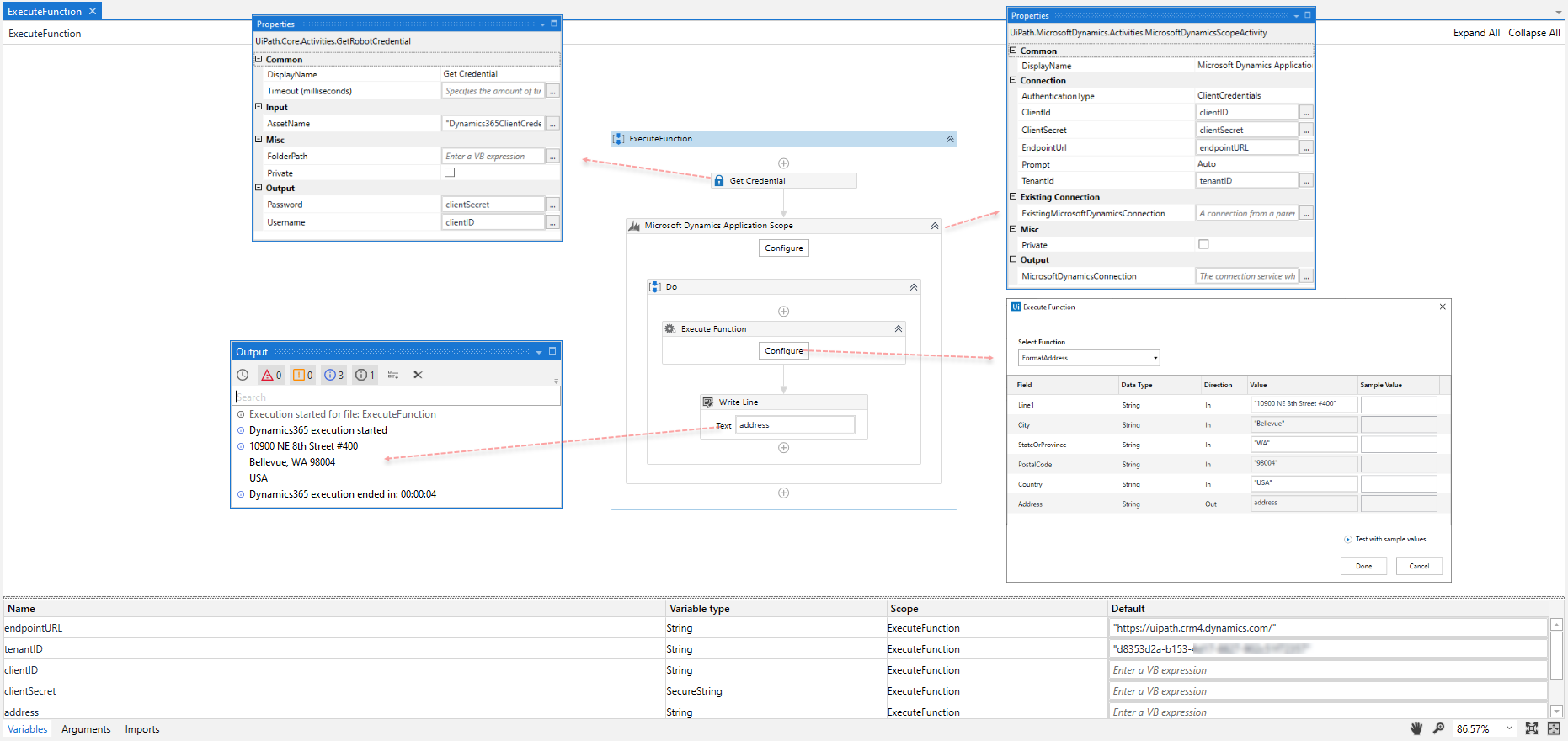This screenshot has width=1568, height=741.
Task: Toggle trace messages filter showing 1
Action: [x=365, y=375]
